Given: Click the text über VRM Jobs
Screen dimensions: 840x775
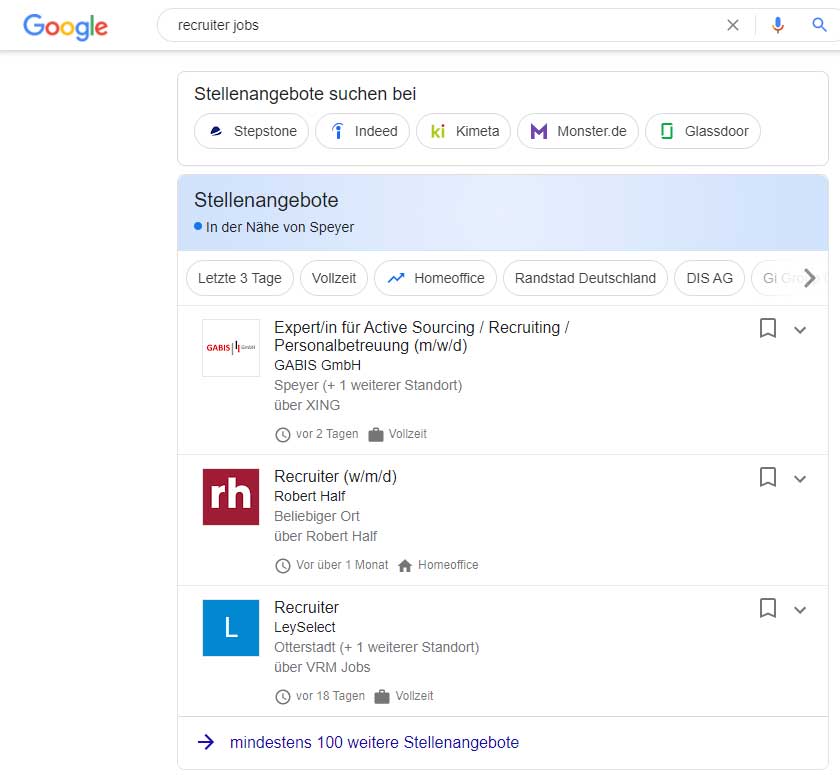Looking at the screenshot, I should pyautogui.click(x=322, y=667).
